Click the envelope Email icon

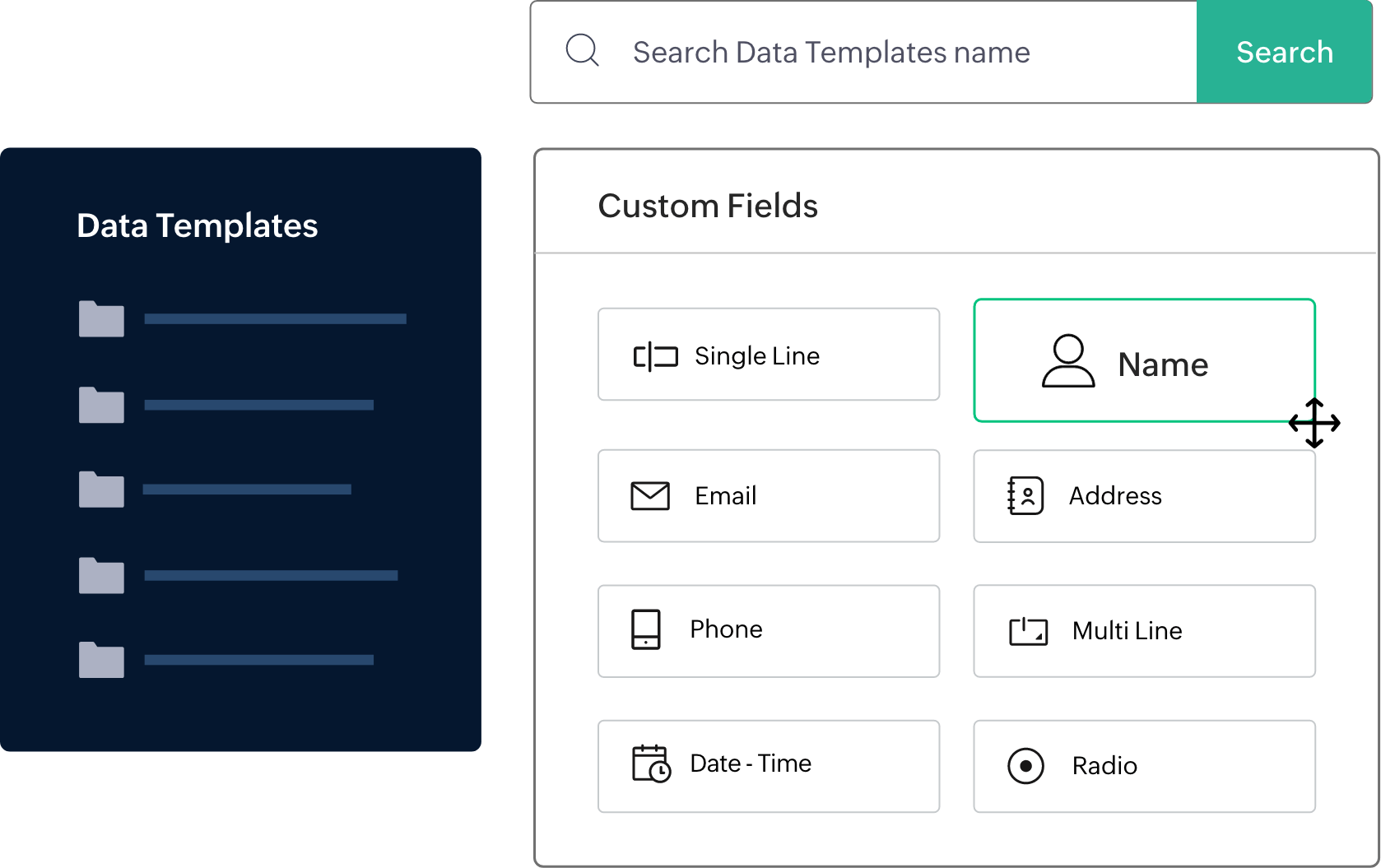coord(650,496)
